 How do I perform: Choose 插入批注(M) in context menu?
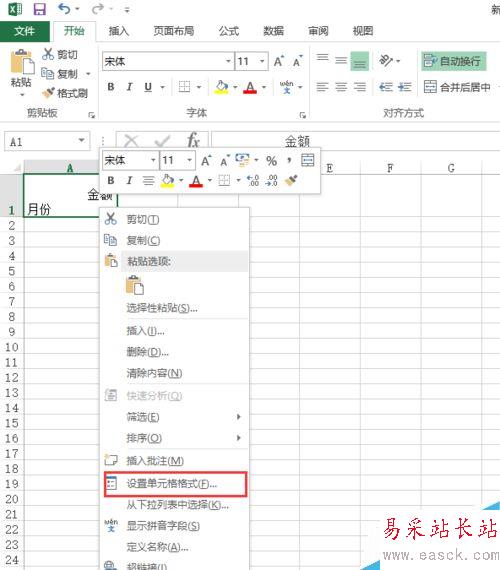175,461
